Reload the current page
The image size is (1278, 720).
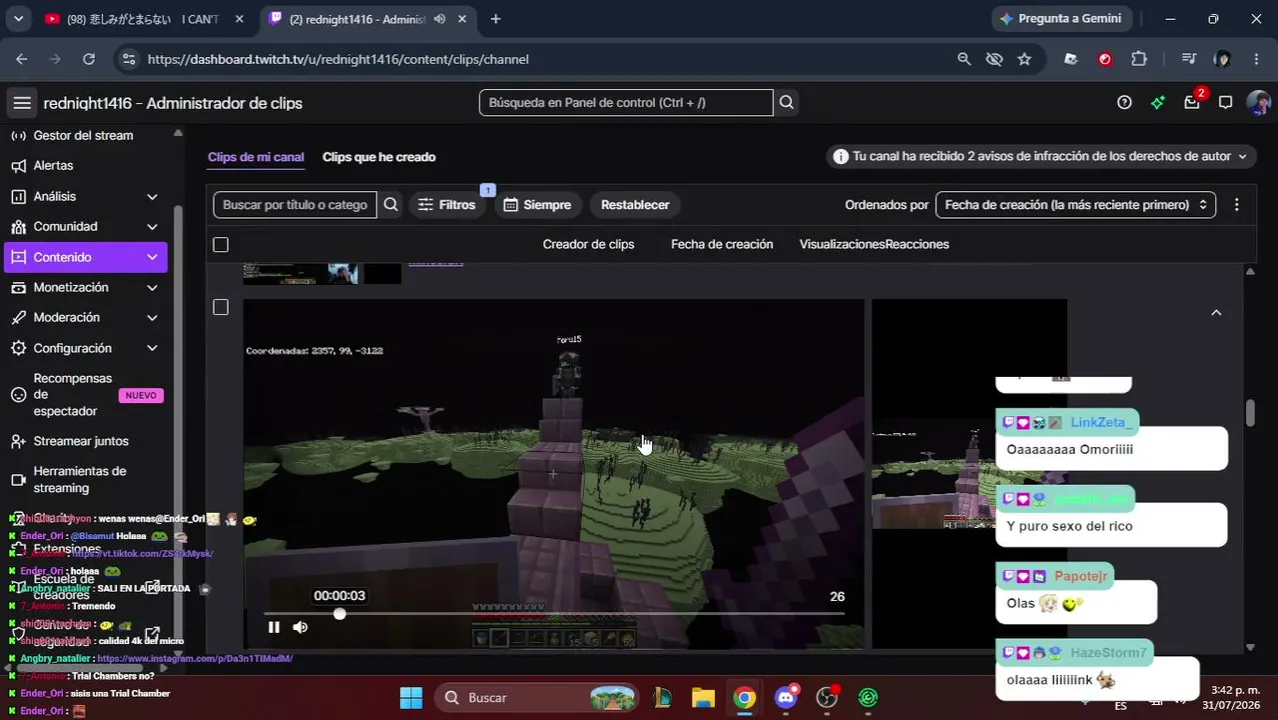88,59
